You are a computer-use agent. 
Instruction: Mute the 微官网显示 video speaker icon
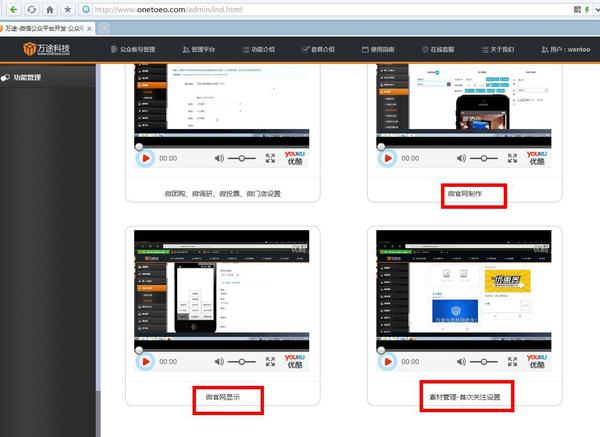(218, 362)
